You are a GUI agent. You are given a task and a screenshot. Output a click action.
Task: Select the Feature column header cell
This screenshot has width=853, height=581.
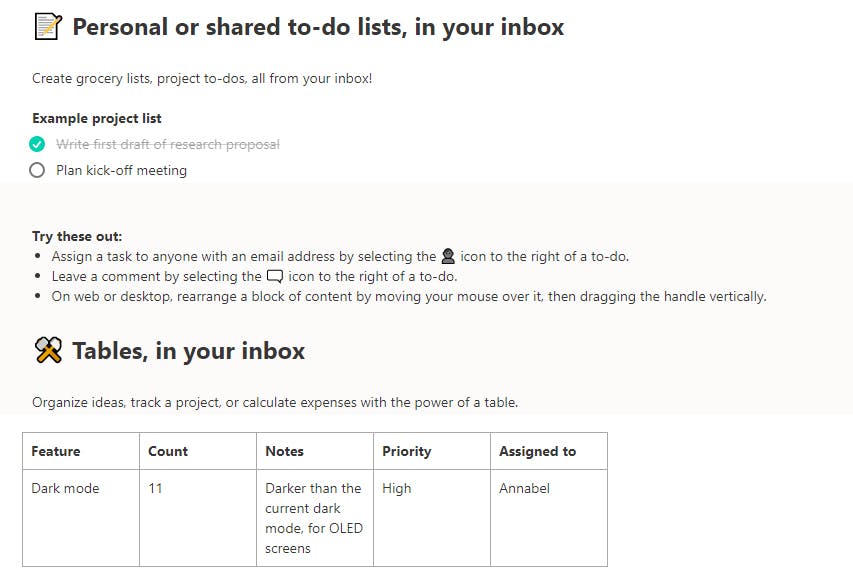coord(80,451)
